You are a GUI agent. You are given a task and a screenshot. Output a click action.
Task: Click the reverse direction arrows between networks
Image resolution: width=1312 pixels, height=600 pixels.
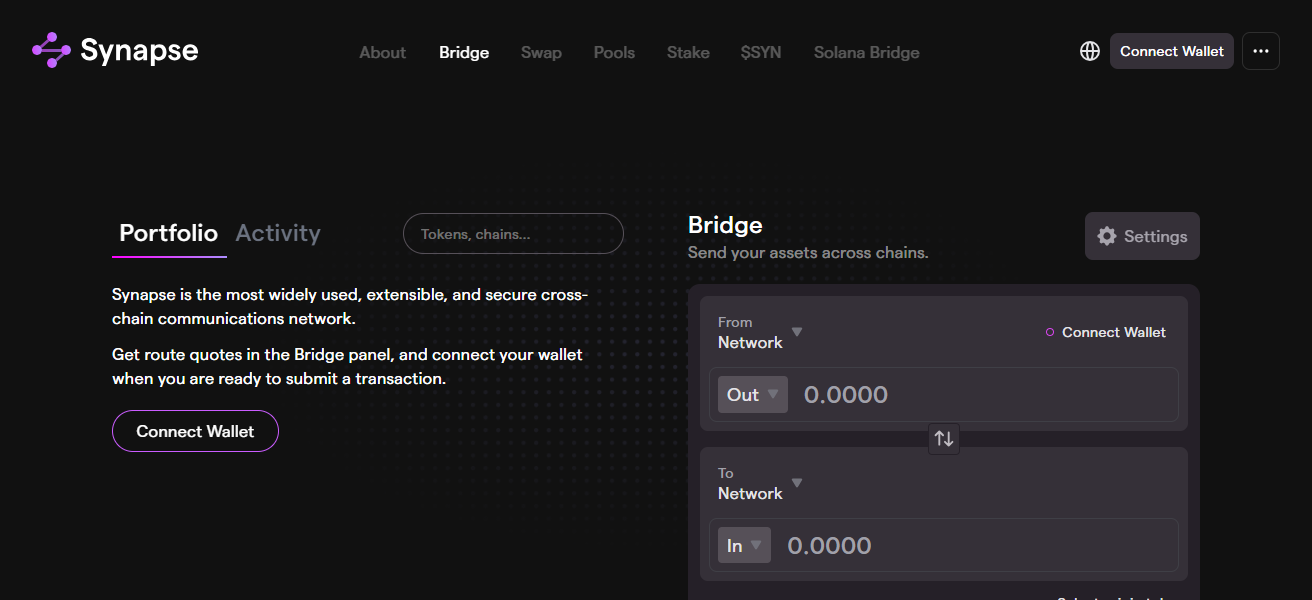[x=943, y=438]
